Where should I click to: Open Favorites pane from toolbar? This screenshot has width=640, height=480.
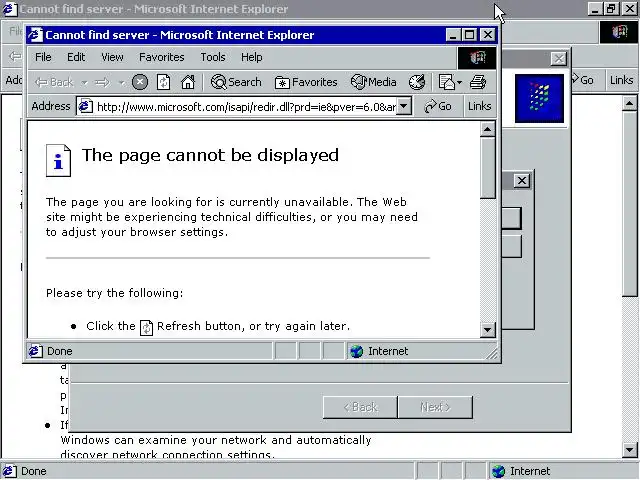(306, 82)
